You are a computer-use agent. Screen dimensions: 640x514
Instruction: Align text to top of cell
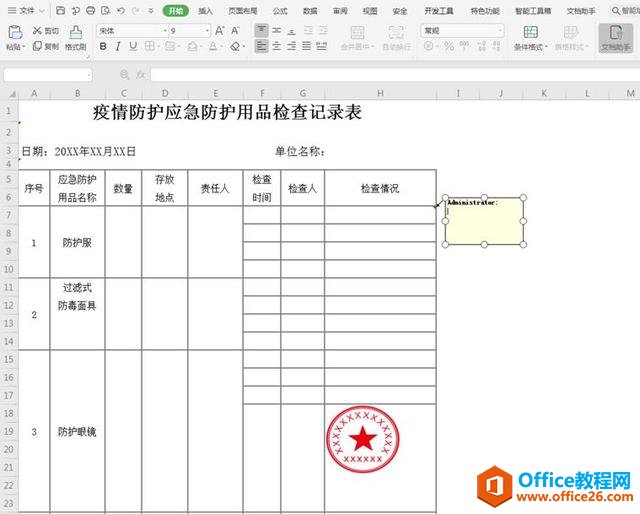262,31
